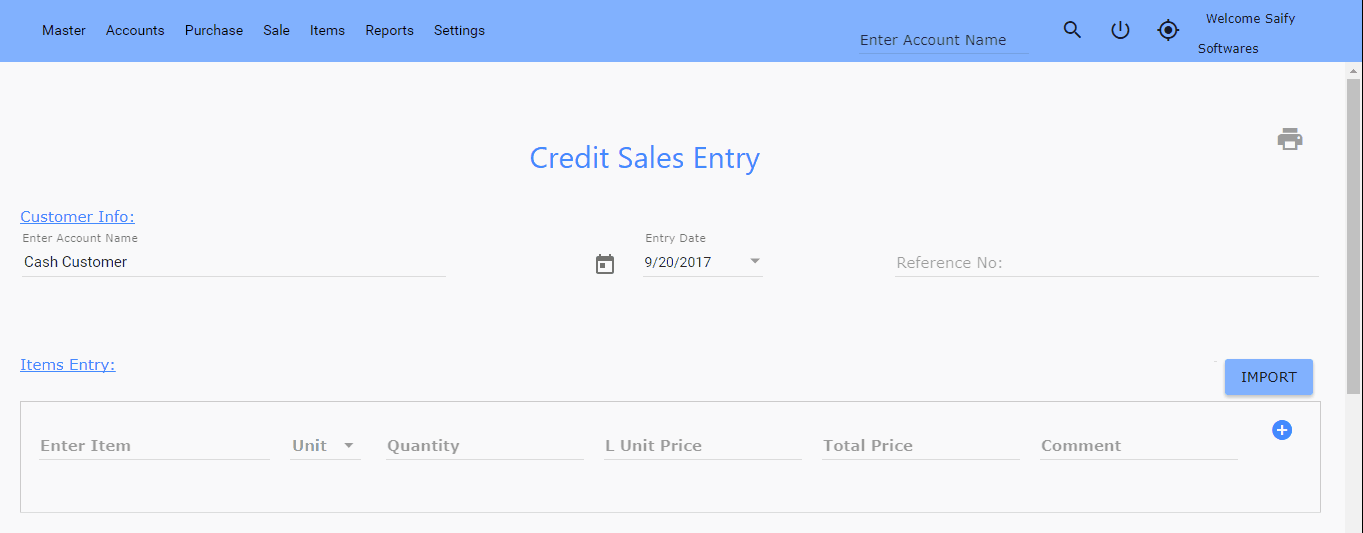Add item row with plus icon

[1282, 430]
